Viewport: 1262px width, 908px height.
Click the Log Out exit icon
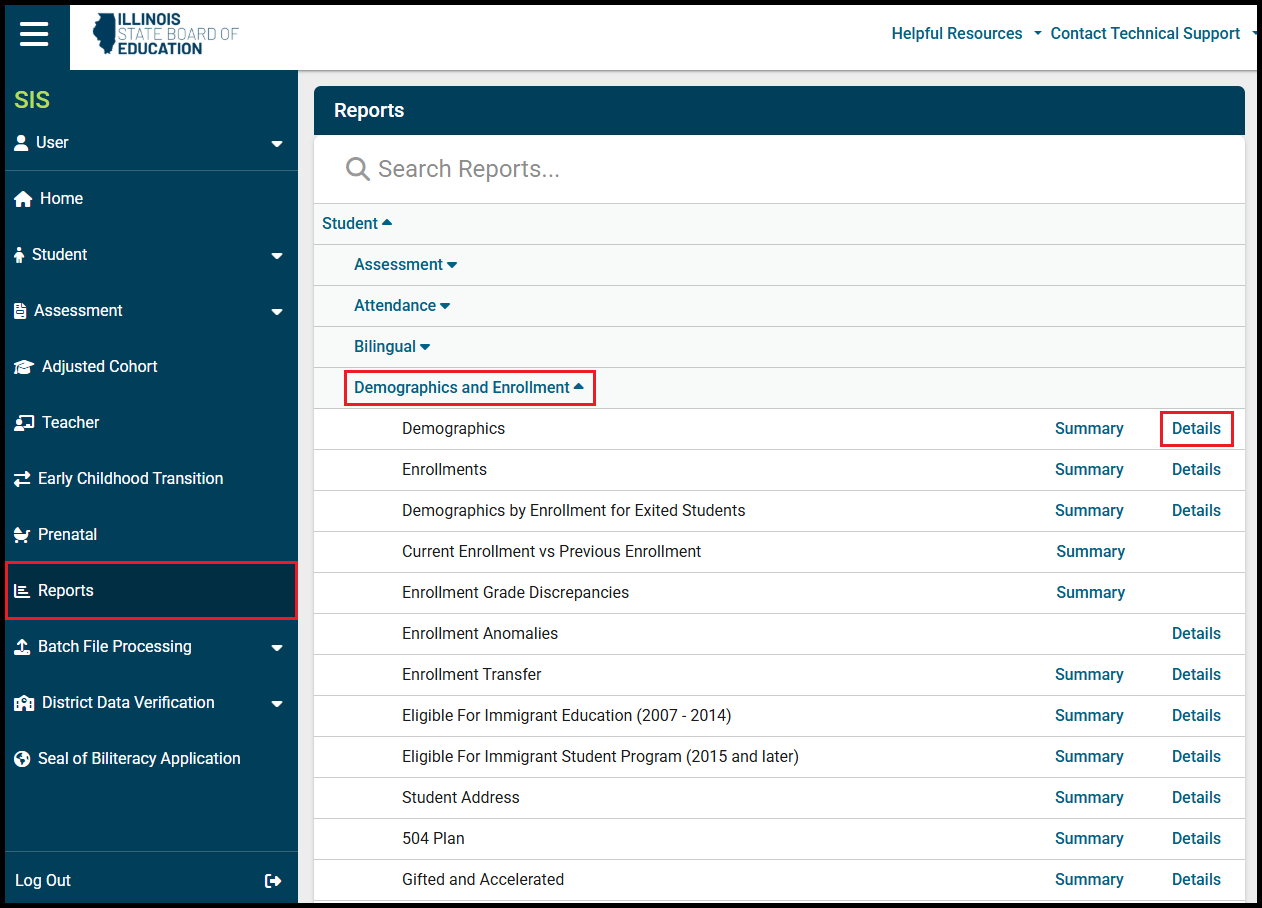273,881
